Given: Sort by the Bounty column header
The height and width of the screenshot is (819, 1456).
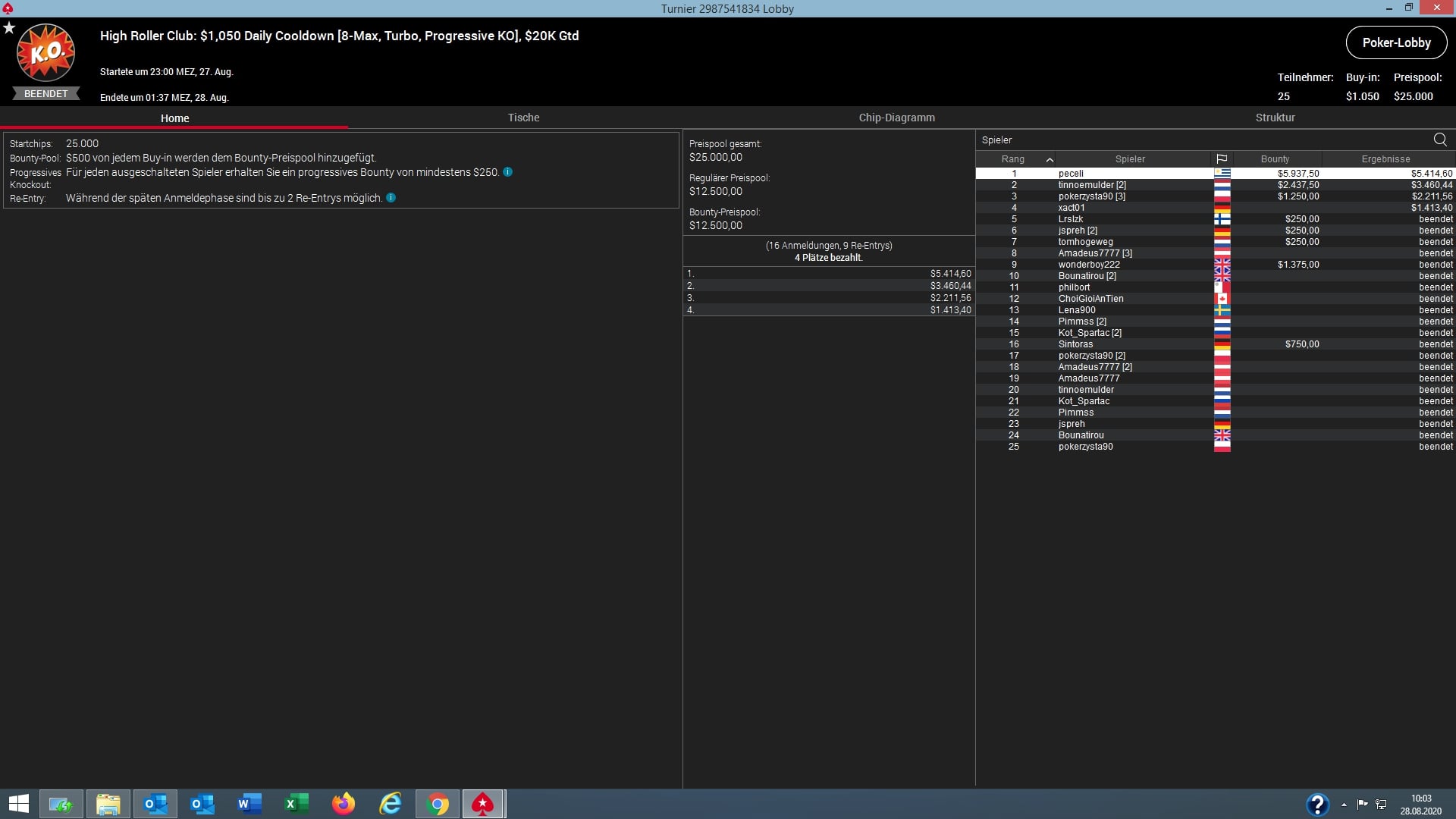Looking at the screenshot, I should point(1275,159).
